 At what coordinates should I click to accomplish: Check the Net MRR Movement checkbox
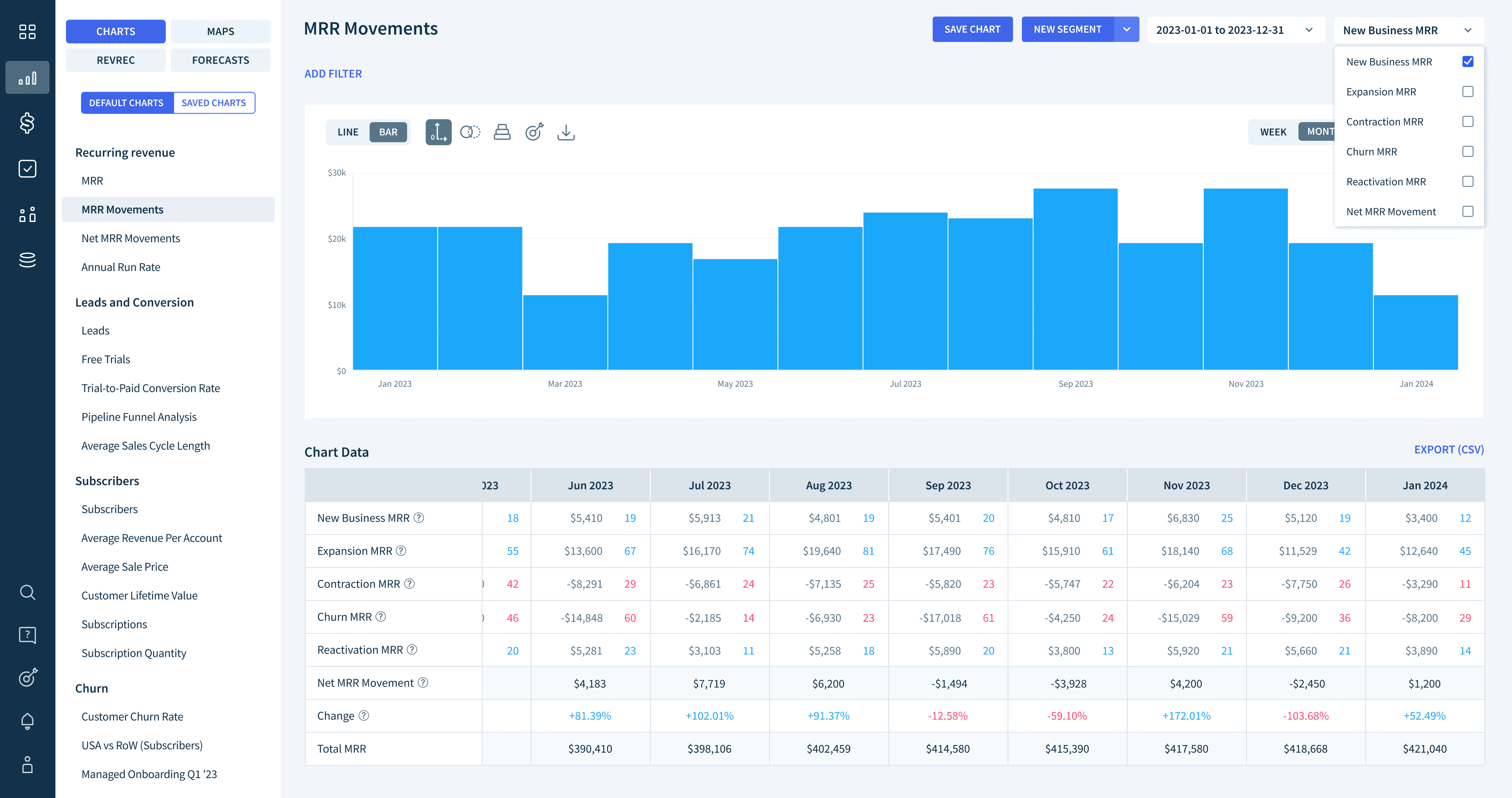(1467, 211)
